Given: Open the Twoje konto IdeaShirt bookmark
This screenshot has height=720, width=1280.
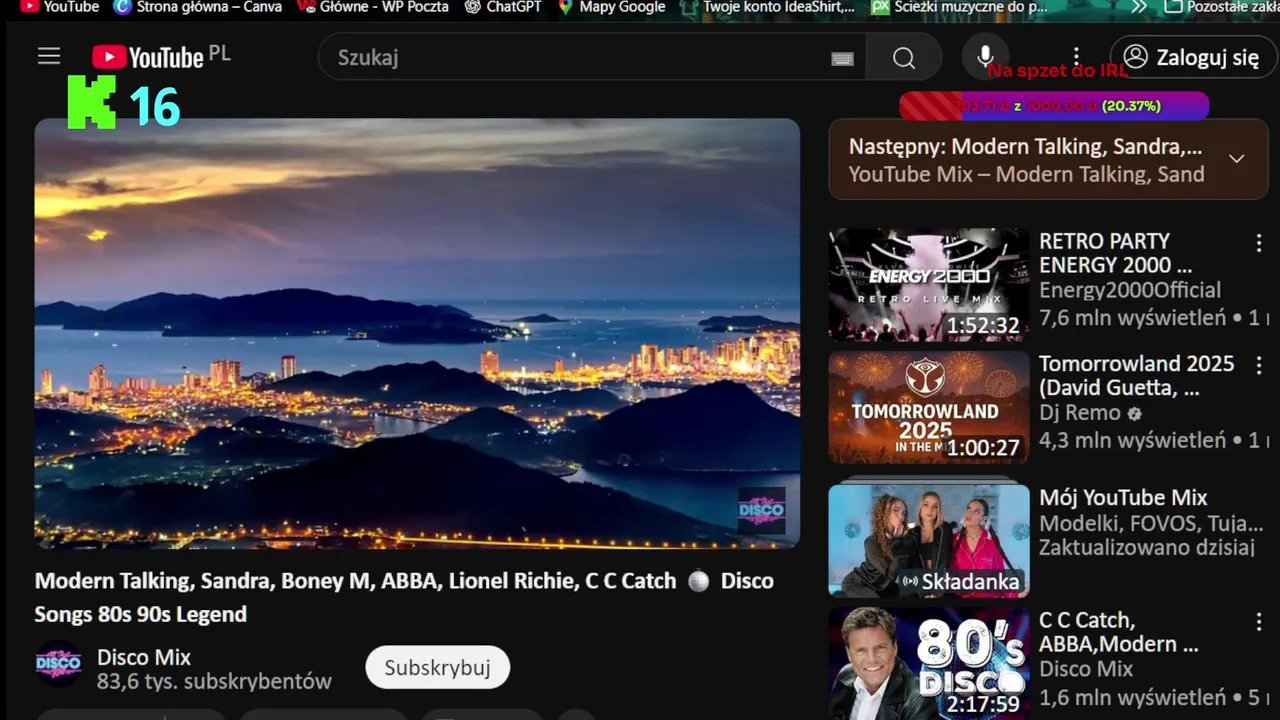Looking at the screenshot, I should click(x=768, y=7).
